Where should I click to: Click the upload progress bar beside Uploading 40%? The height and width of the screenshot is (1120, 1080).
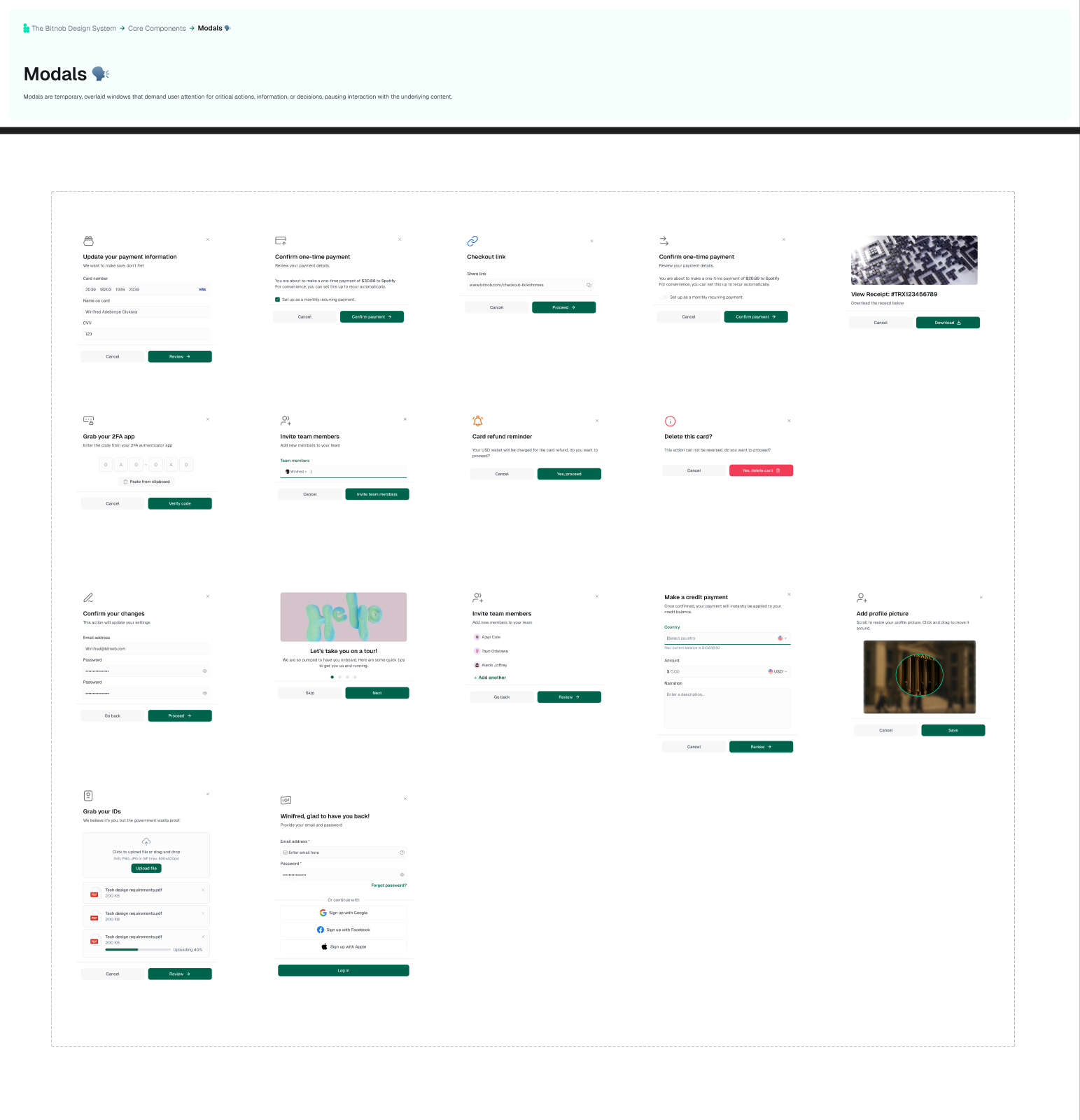[138, 950]
